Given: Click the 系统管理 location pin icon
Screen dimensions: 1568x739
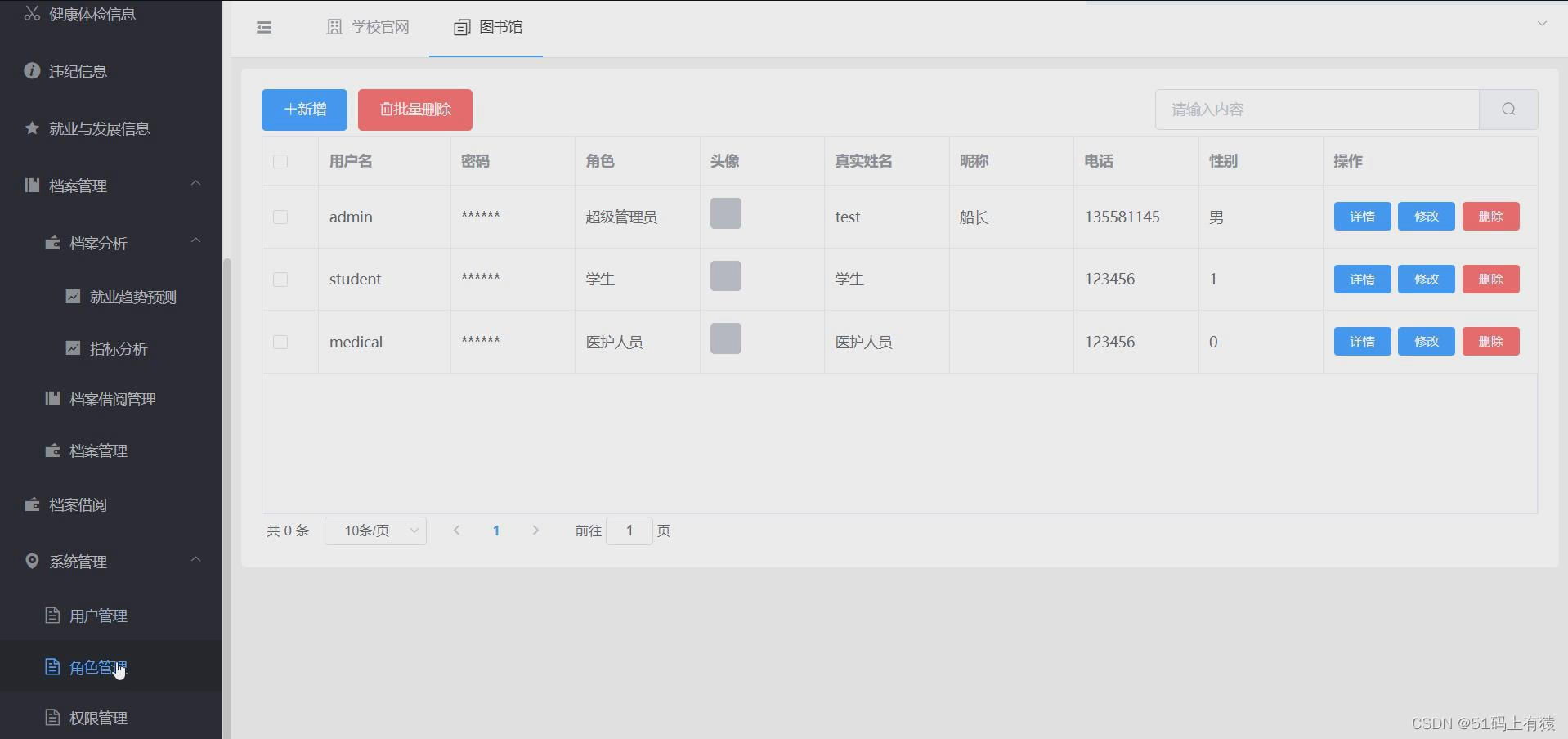Looking at the screenshot, I should point(32,561).
